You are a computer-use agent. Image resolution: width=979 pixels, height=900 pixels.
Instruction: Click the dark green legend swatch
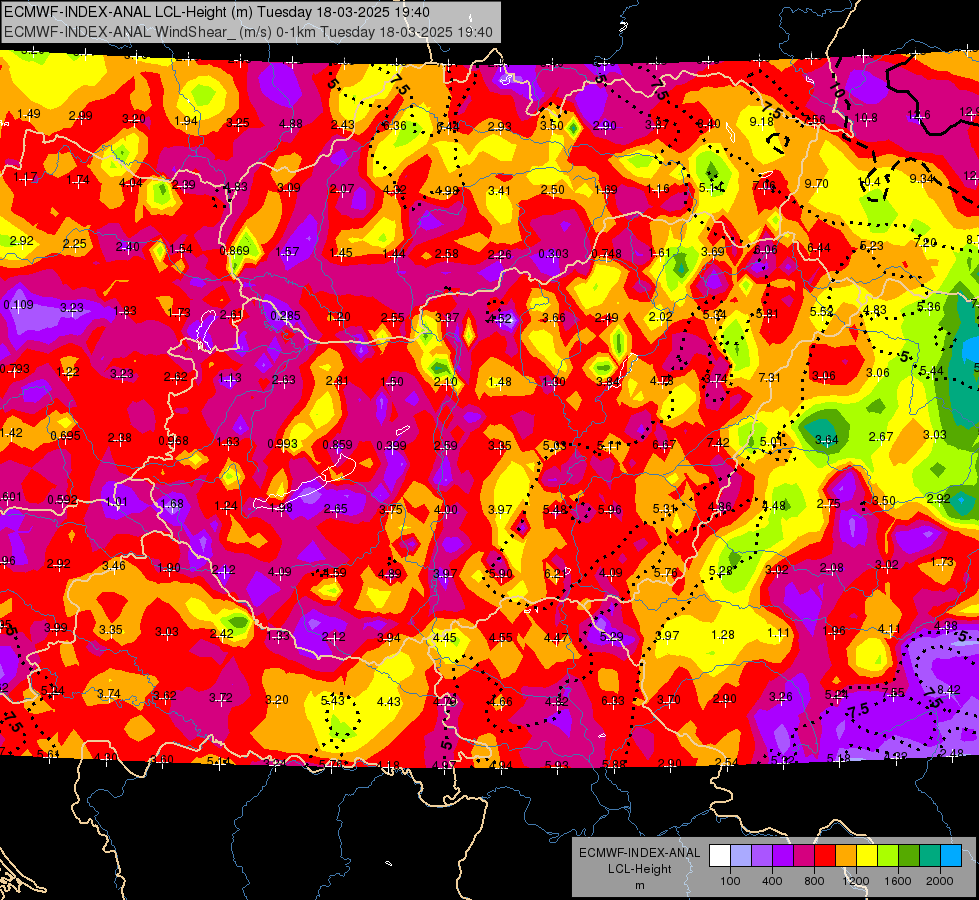click(908, 856)
